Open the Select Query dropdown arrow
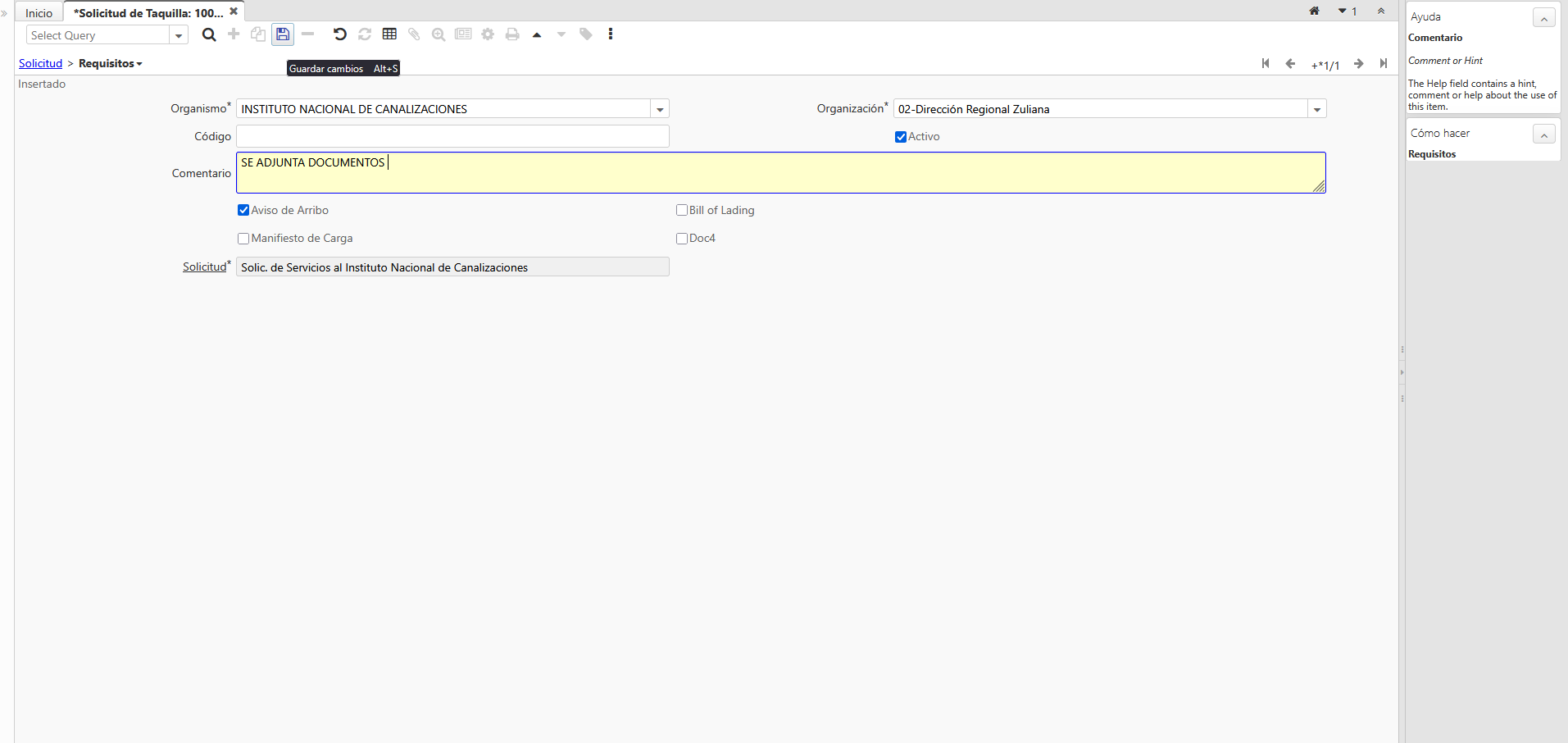The image size is (1568, 743). (179, 35)
